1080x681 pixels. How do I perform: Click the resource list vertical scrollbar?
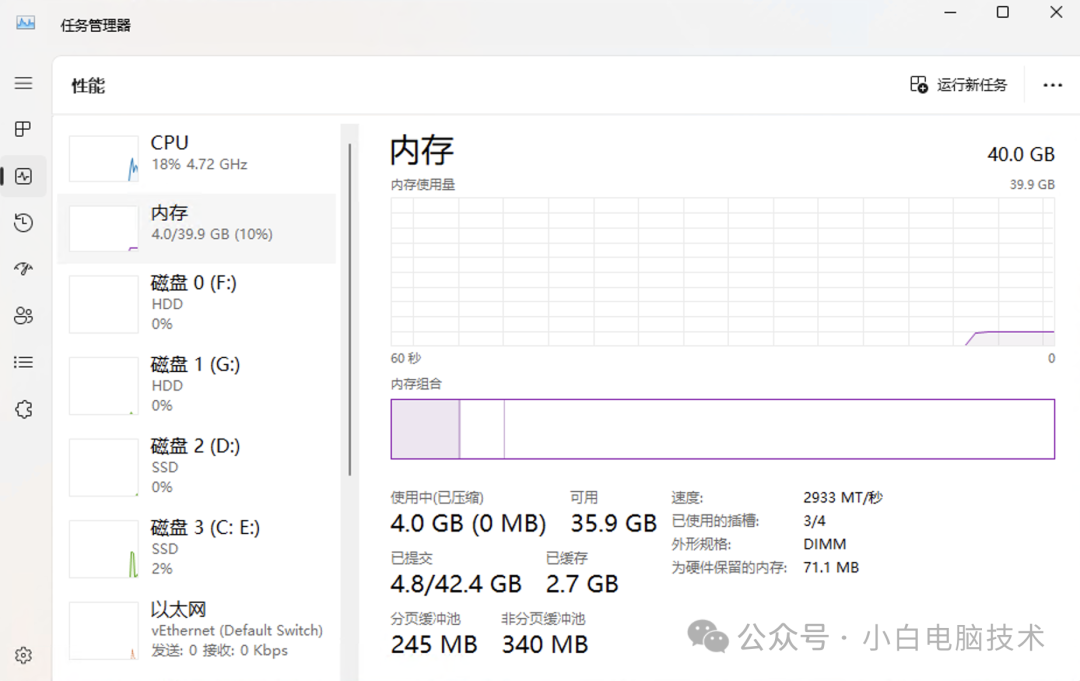350,310
